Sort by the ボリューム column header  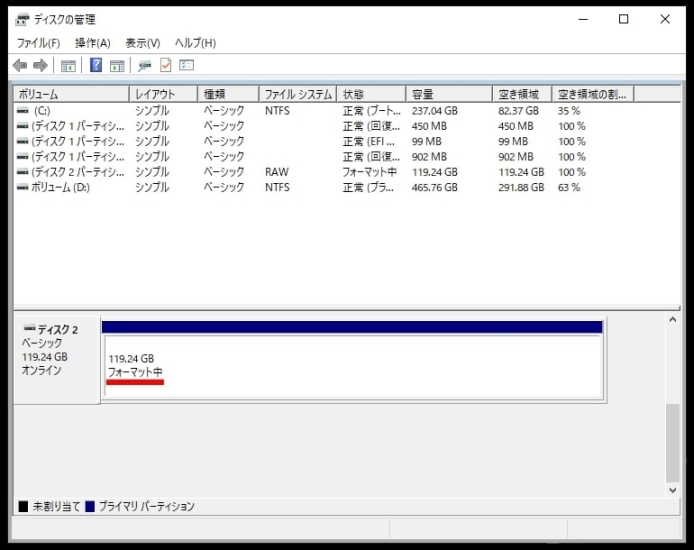[71, 94]
